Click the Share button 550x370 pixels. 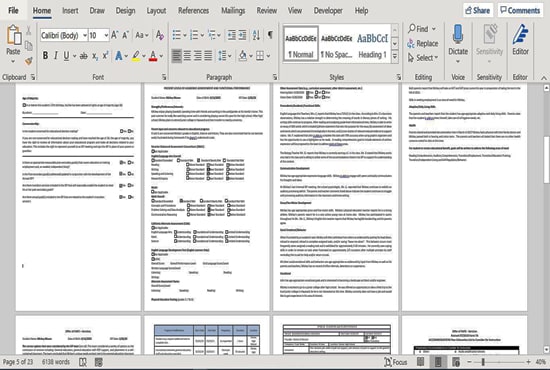point(478,11)
